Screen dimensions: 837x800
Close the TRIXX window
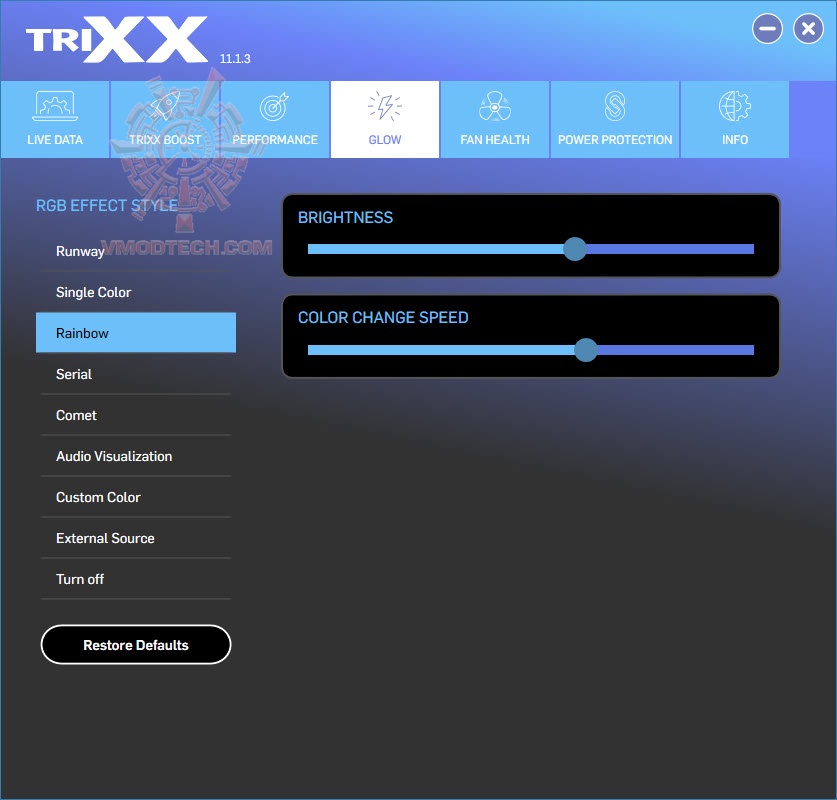pyautogui.click(x=808, y=29)
